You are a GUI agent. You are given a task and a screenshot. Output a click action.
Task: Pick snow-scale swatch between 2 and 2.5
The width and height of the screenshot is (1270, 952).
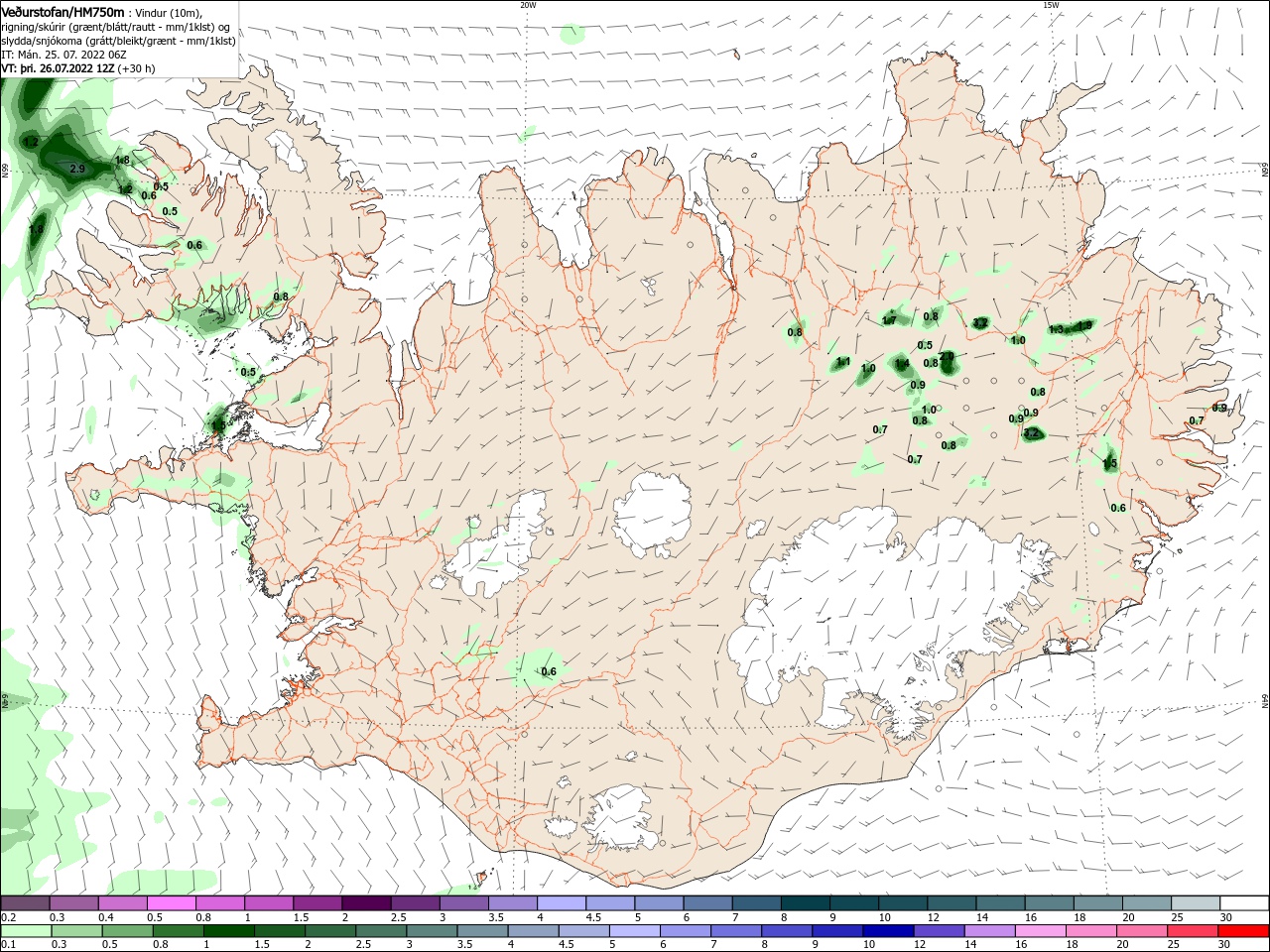click(x=366, y=903)
